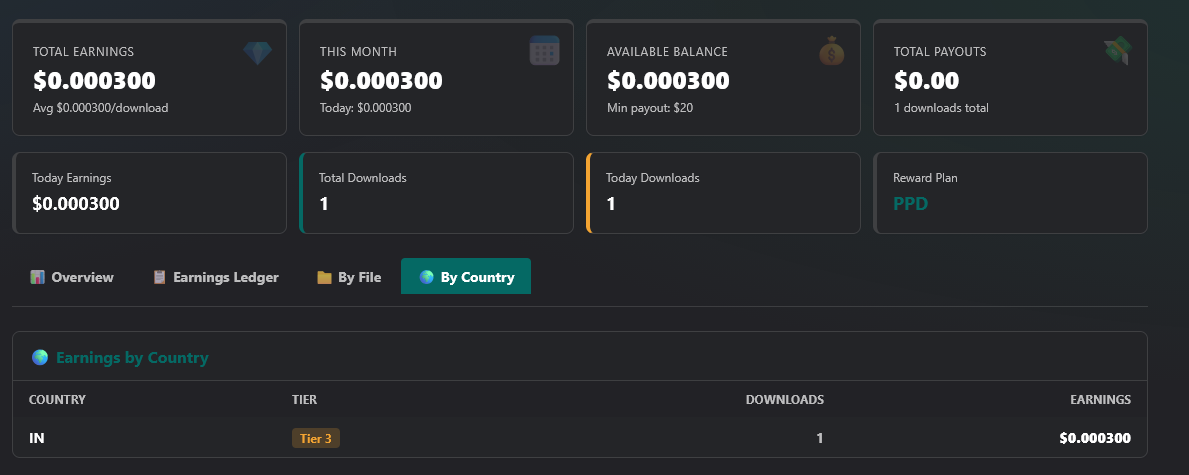
Task: Click the cash icon on Total Payouts
Action: pyautogui.click(x=1117, y=51)
